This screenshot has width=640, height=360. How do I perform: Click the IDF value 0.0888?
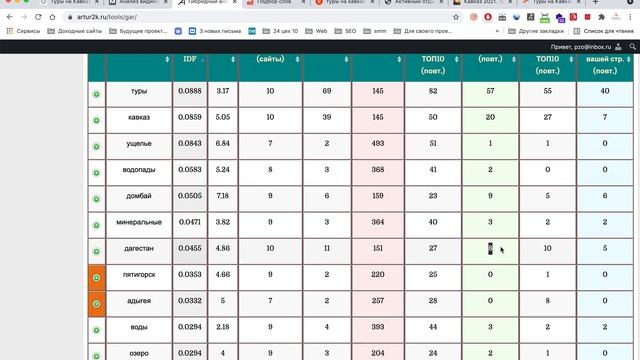190,91
